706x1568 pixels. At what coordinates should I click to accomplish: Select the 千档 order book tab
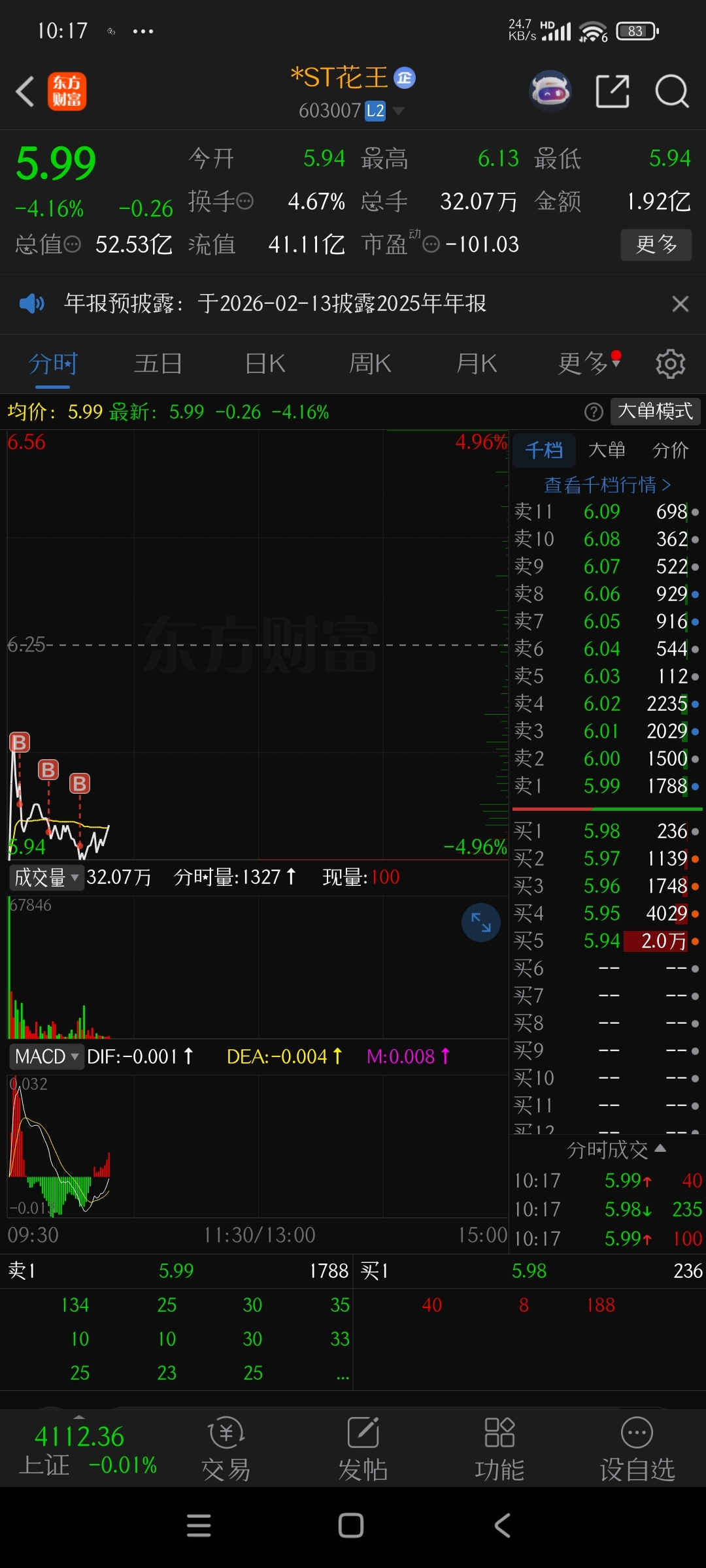click(544, 450)
